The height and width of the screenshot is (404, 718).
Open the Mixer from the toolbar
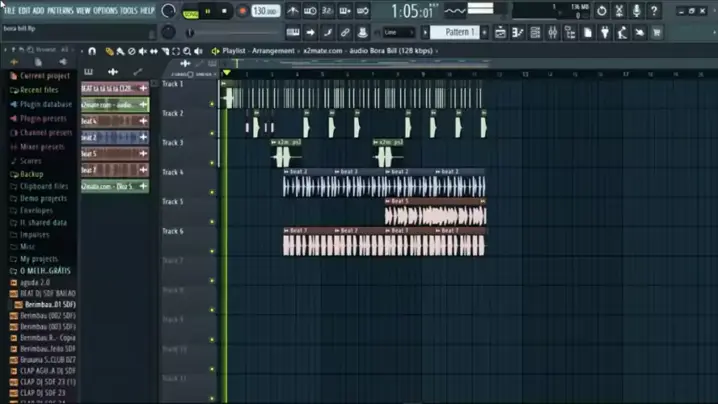click(553, 33)
